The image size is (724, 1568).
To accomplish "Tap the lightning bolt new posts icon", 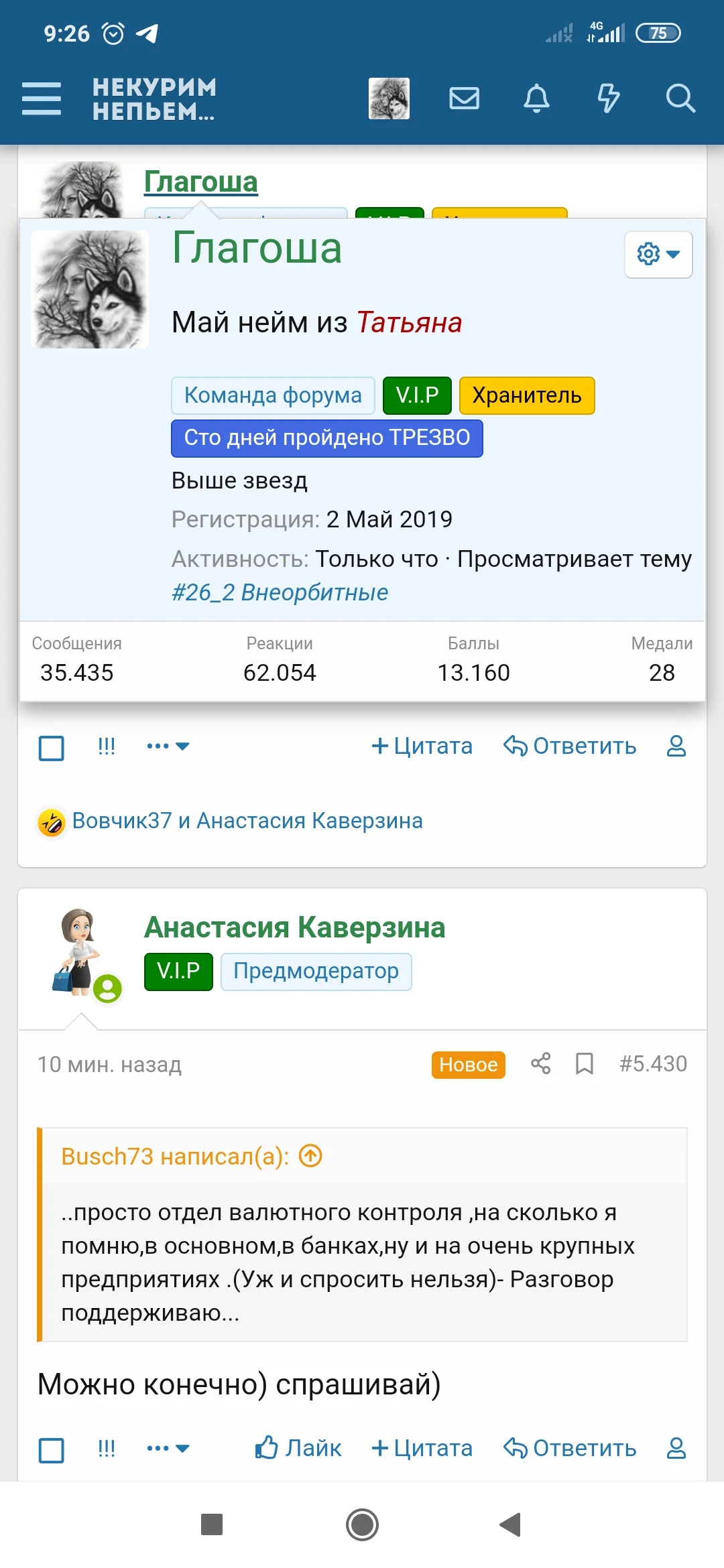I will [x=608, y=99].
